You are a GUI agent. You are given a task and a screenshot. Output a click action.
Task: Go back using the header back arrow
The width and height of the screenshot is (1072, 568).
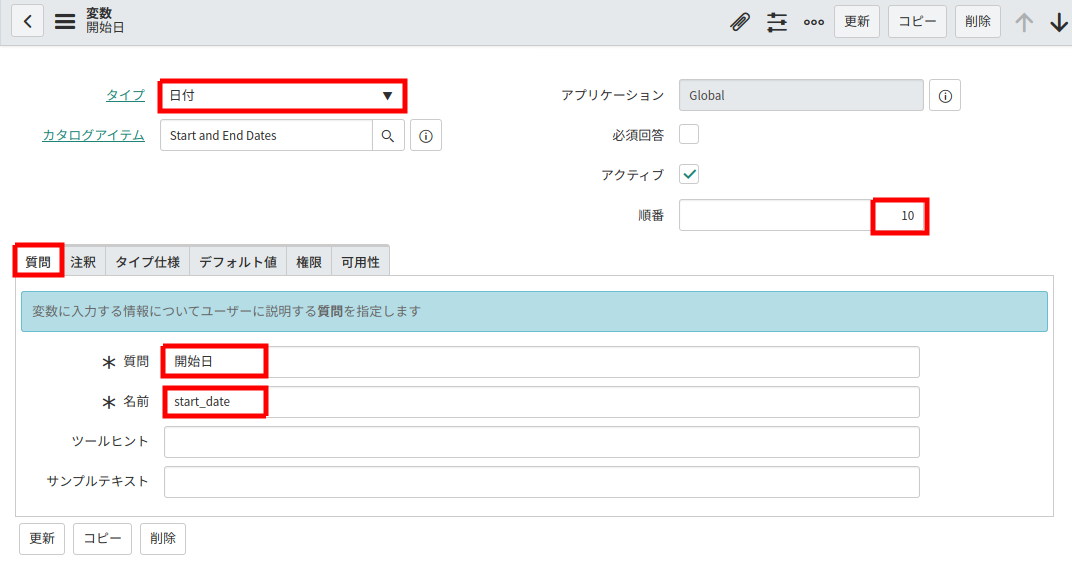click(x=27, y=21)
